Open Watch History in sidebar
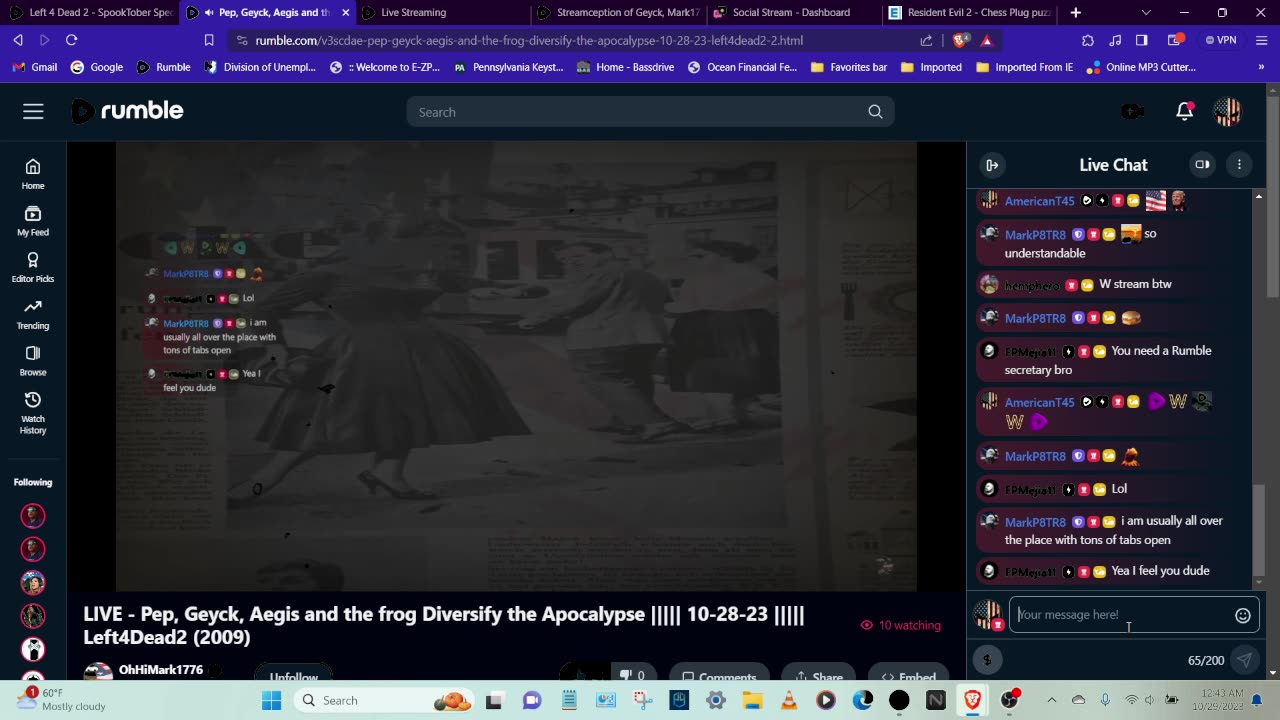1280x720 pixels. click(x=33, y=412)
